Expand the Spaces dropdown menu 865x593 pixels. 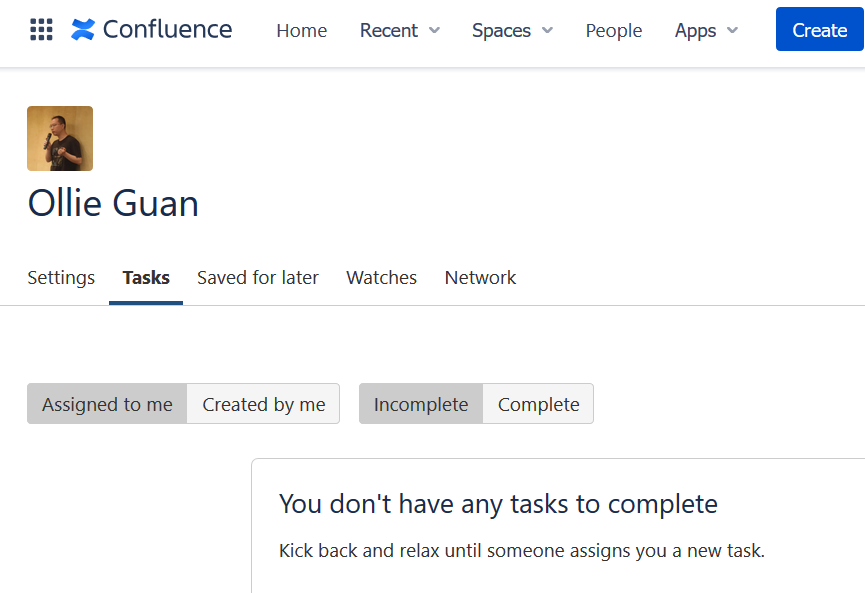[x=512, y=30]
